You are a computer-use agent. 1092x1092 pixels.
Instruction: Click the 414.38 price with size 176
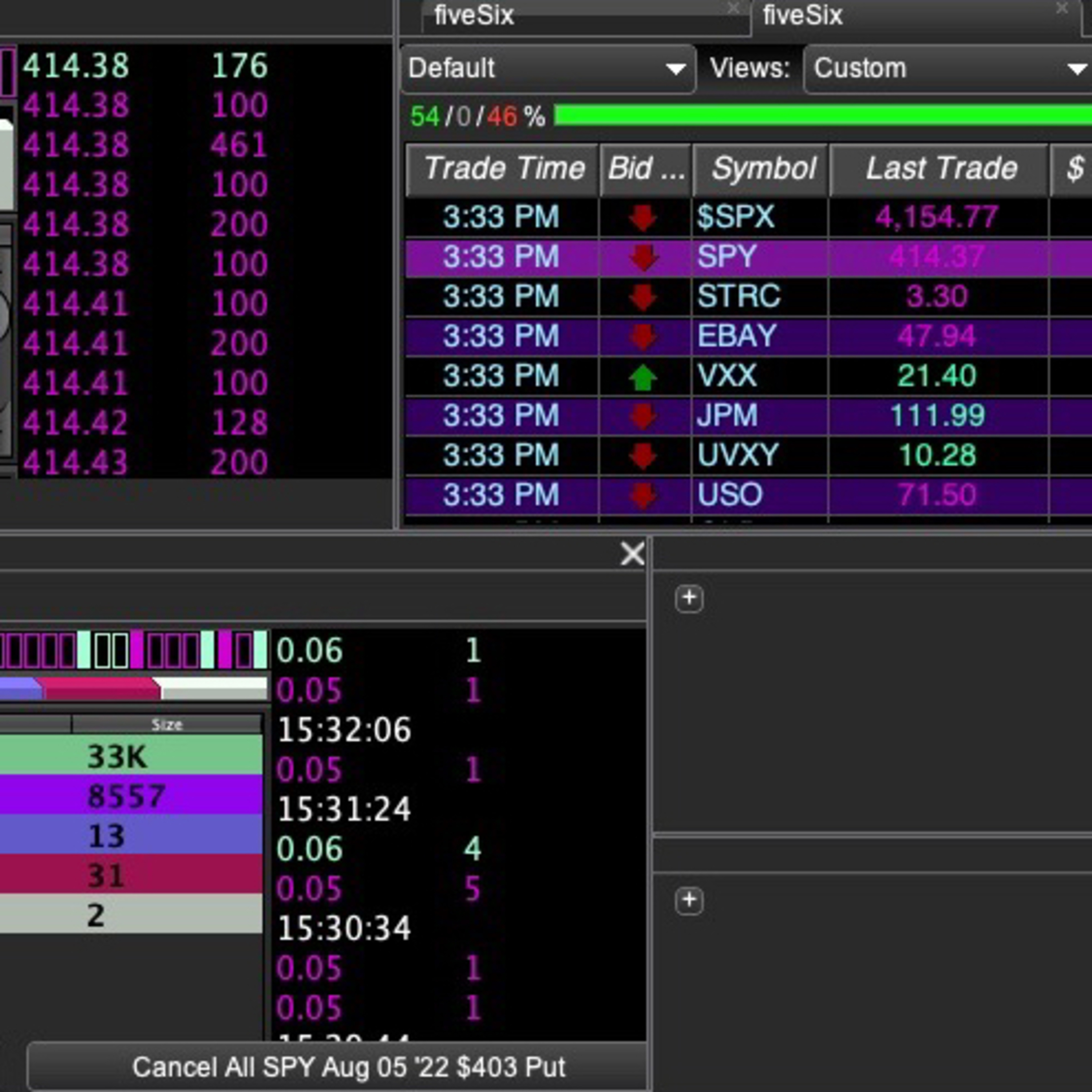pyautogui.click(x=76, y=66)
